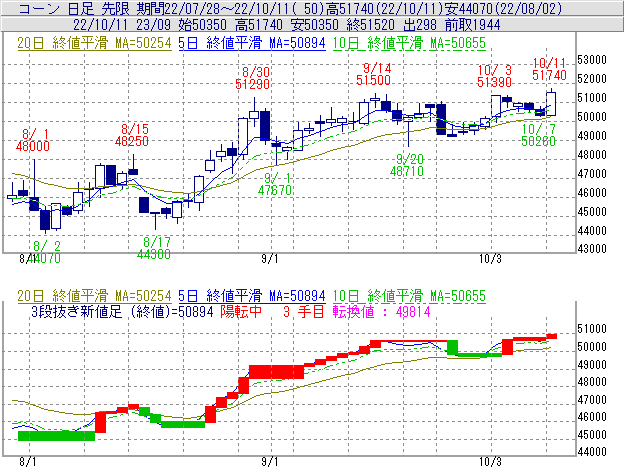Screen dimensions: 624x475
Task: Click the lower chart's 9/1 date axis label
Action: point(270,462)
